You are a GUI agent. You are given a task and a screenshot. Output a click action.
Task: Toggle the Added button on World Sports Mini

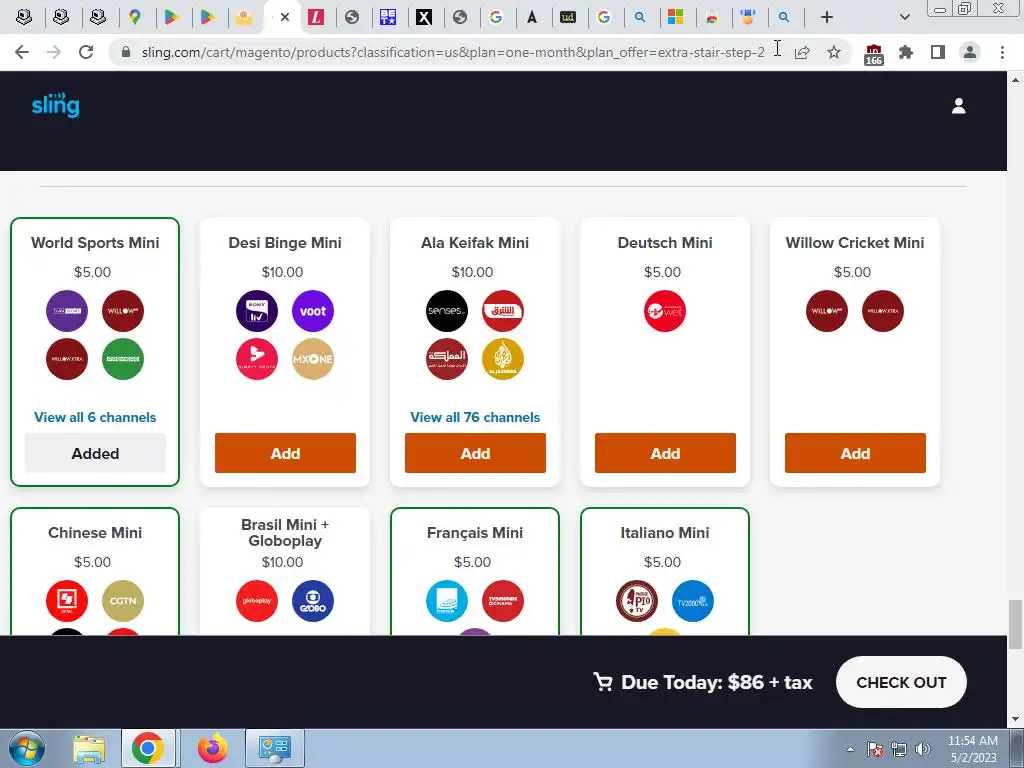click(x=95, y=453)
